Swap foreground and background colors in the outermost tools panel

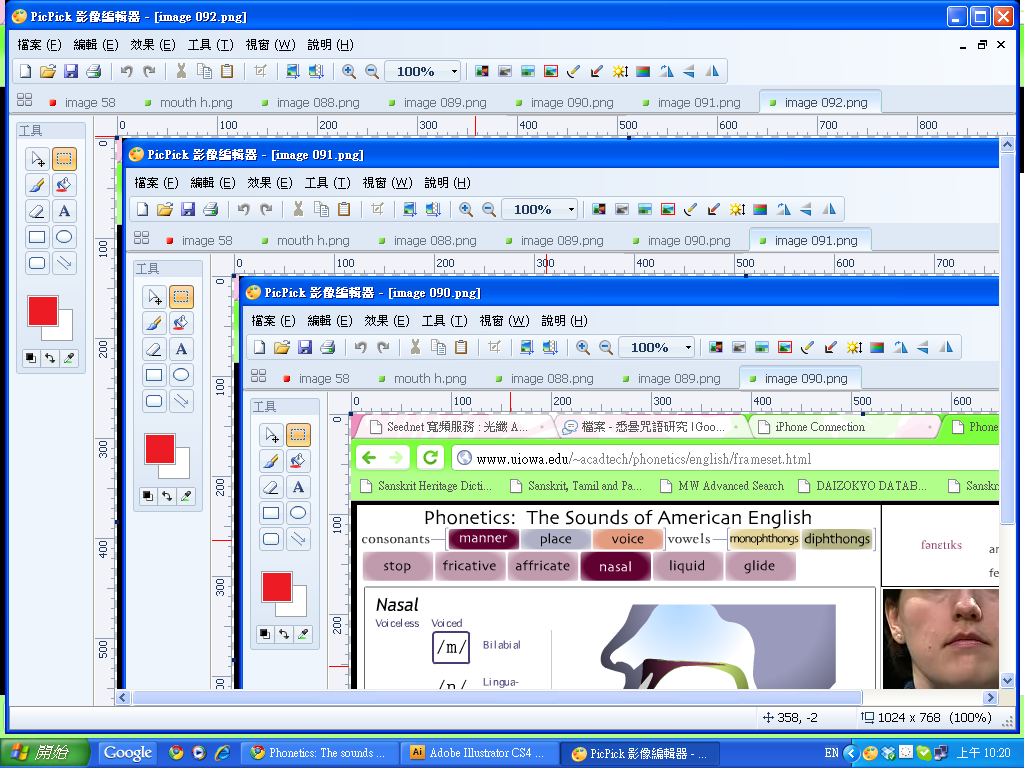click(x=49, y=357)
